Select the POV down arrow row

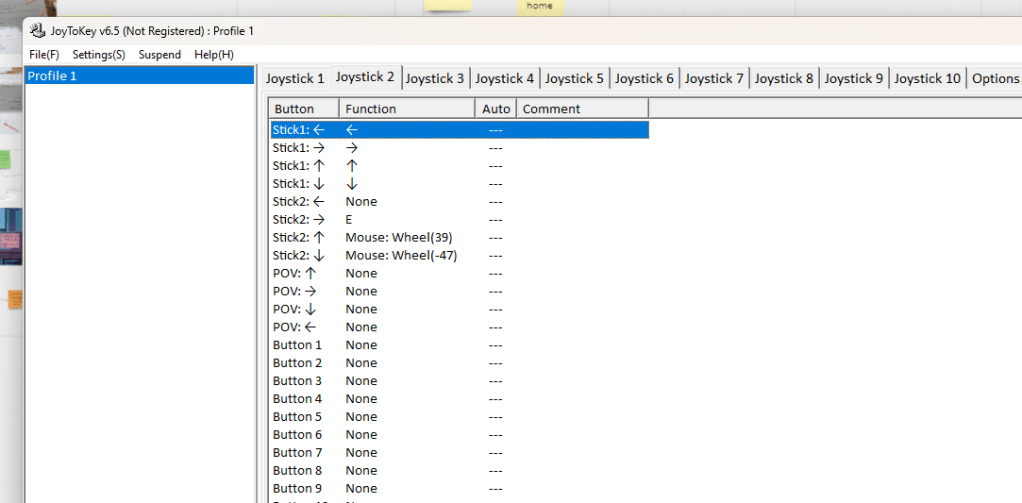(460, 309)
